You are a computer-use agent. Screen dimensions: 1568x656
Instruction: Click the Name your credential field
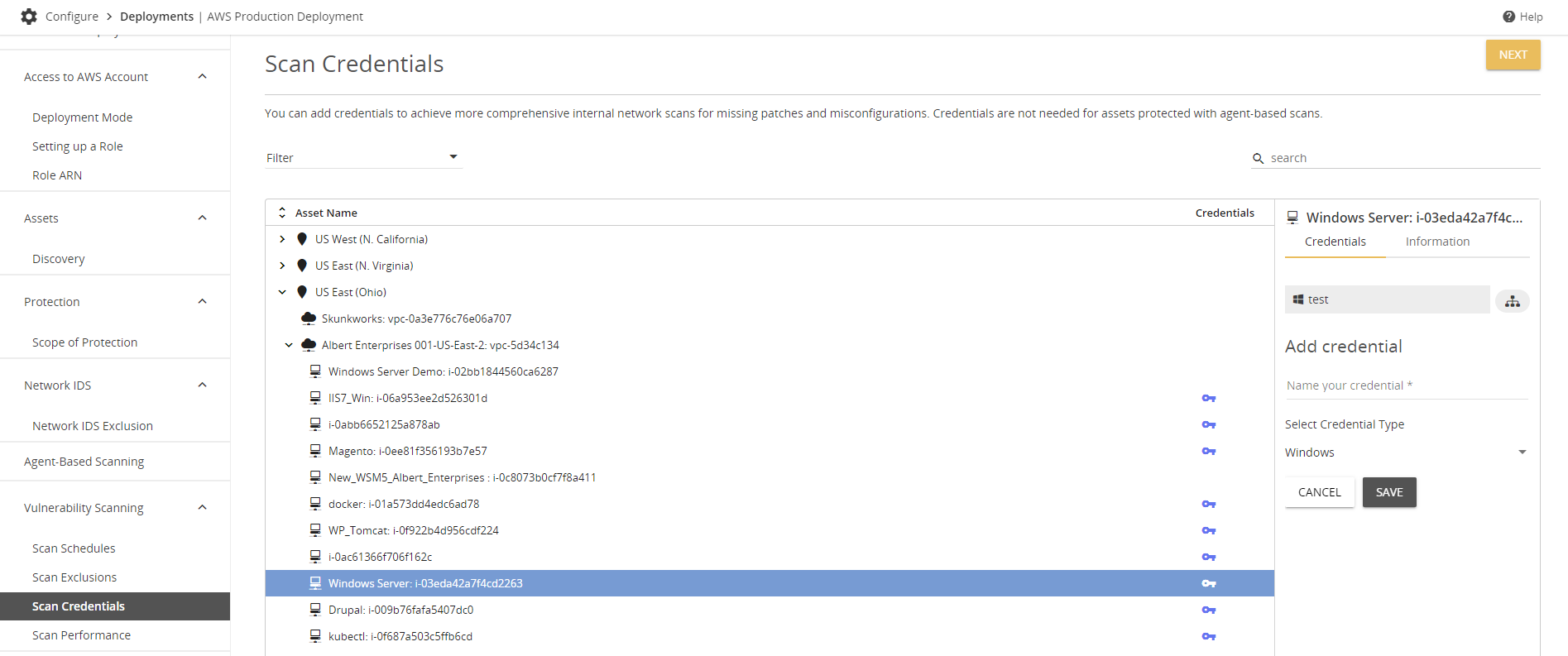pos(1406,385)
